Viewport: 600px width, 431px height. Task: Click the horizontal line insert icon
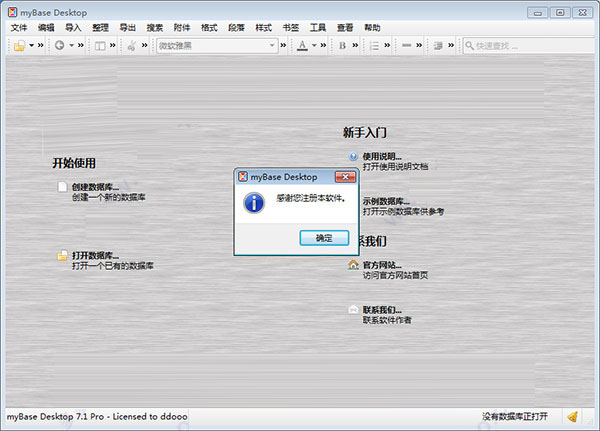click(x=406, y=46)
